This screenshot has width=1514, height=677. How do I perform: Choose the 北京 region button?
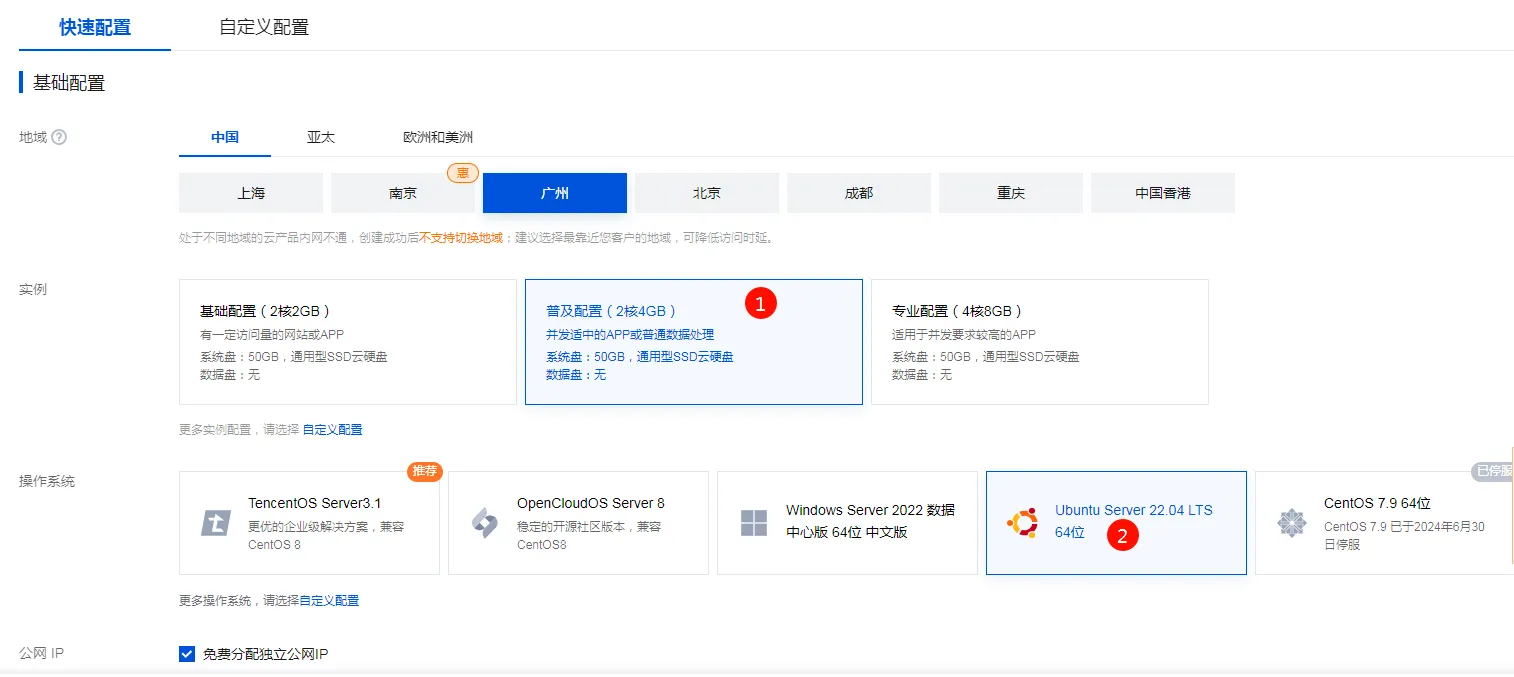[x=707, y=193]
